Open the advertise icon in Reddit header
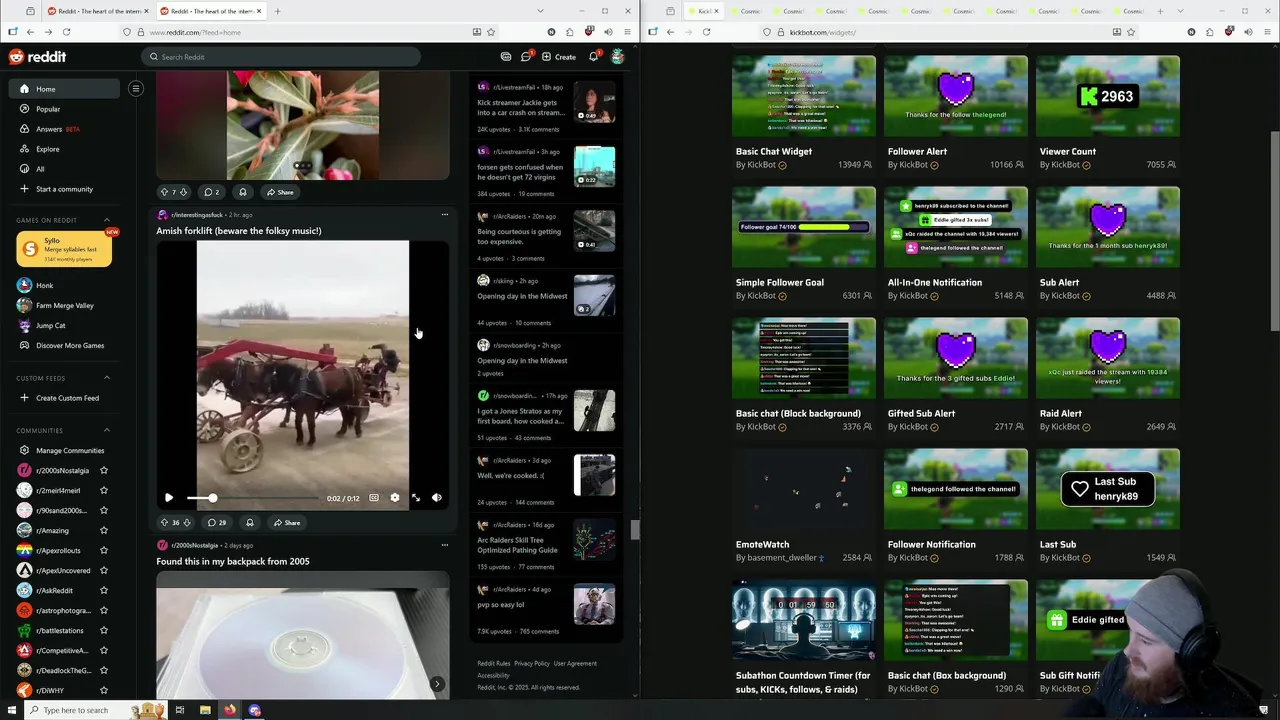The height and width of the screenshot is (720, 1280). pyautogui.click(x=506, y=57)
